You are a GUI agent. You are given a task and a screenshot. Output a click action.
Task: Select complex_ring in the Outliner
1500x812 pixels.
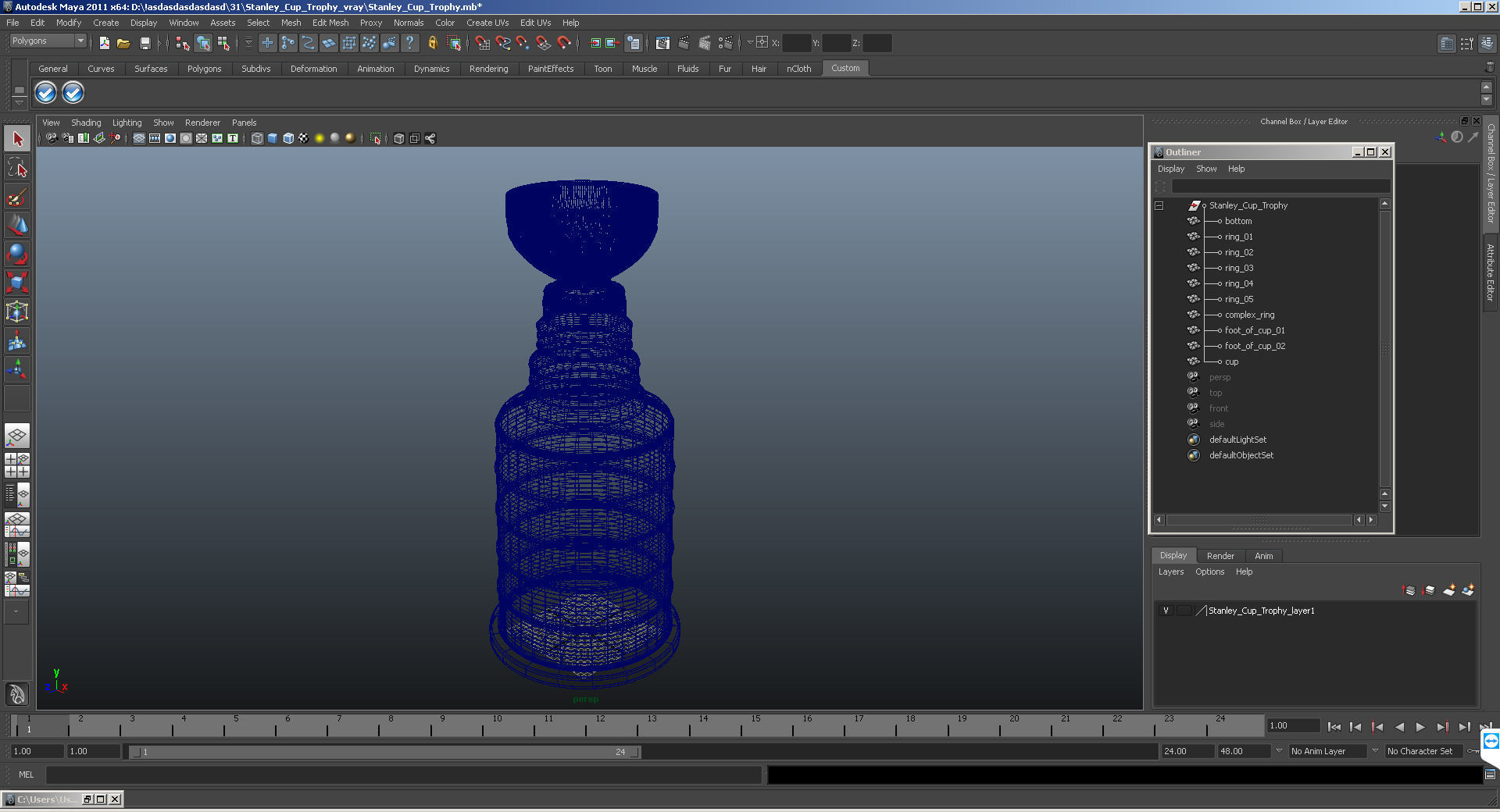tap(1249, 315)
